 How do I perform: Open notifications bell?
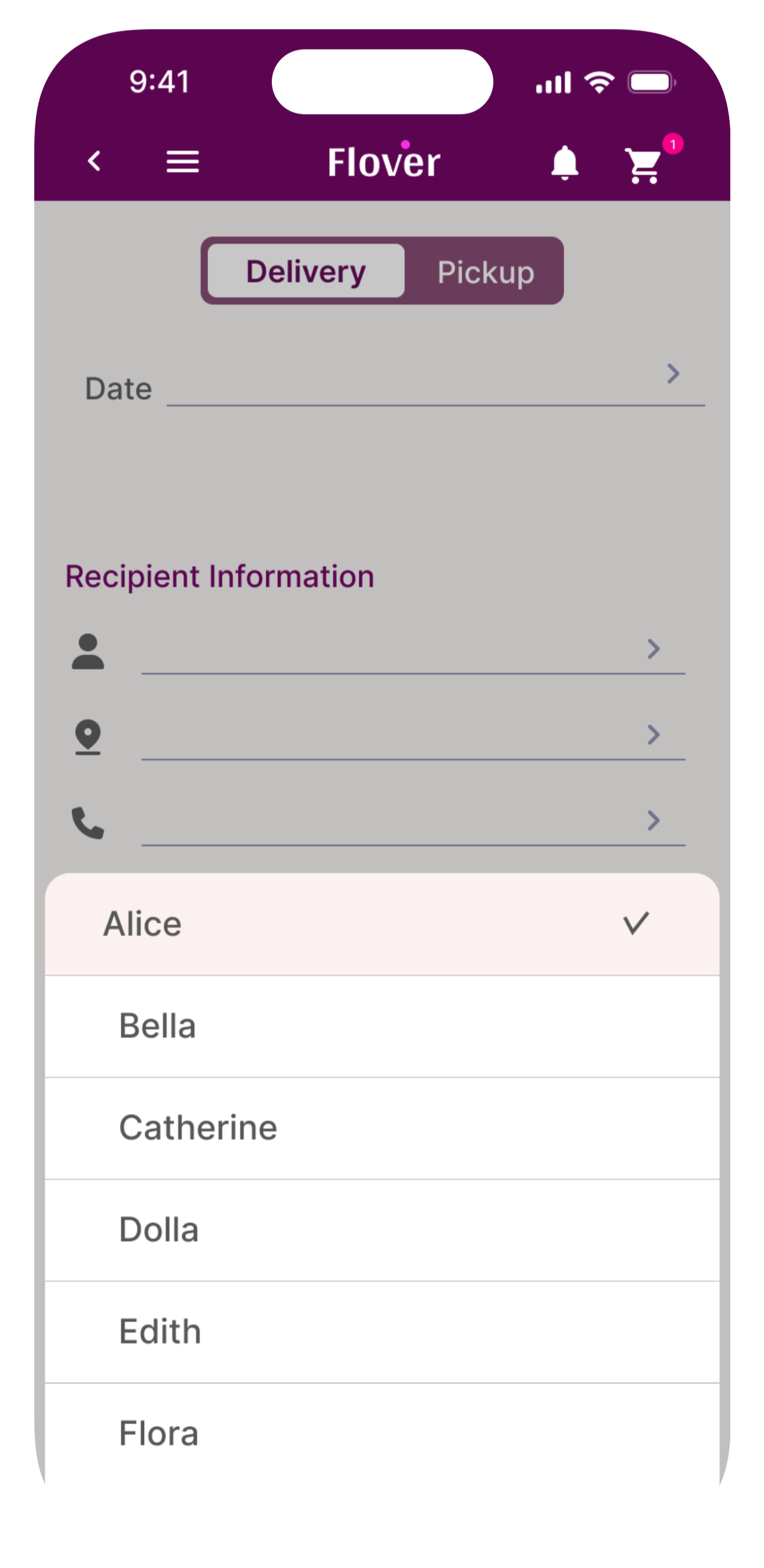coord(564,163)
